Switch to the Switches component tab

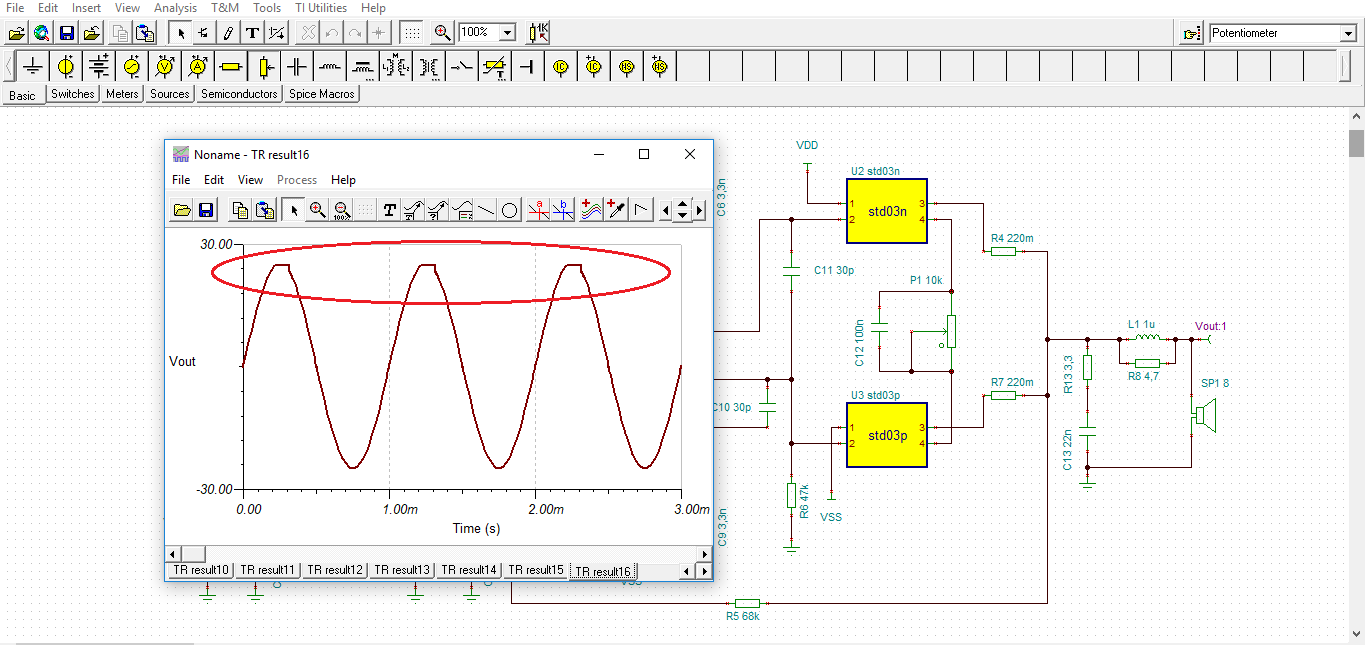72,94
